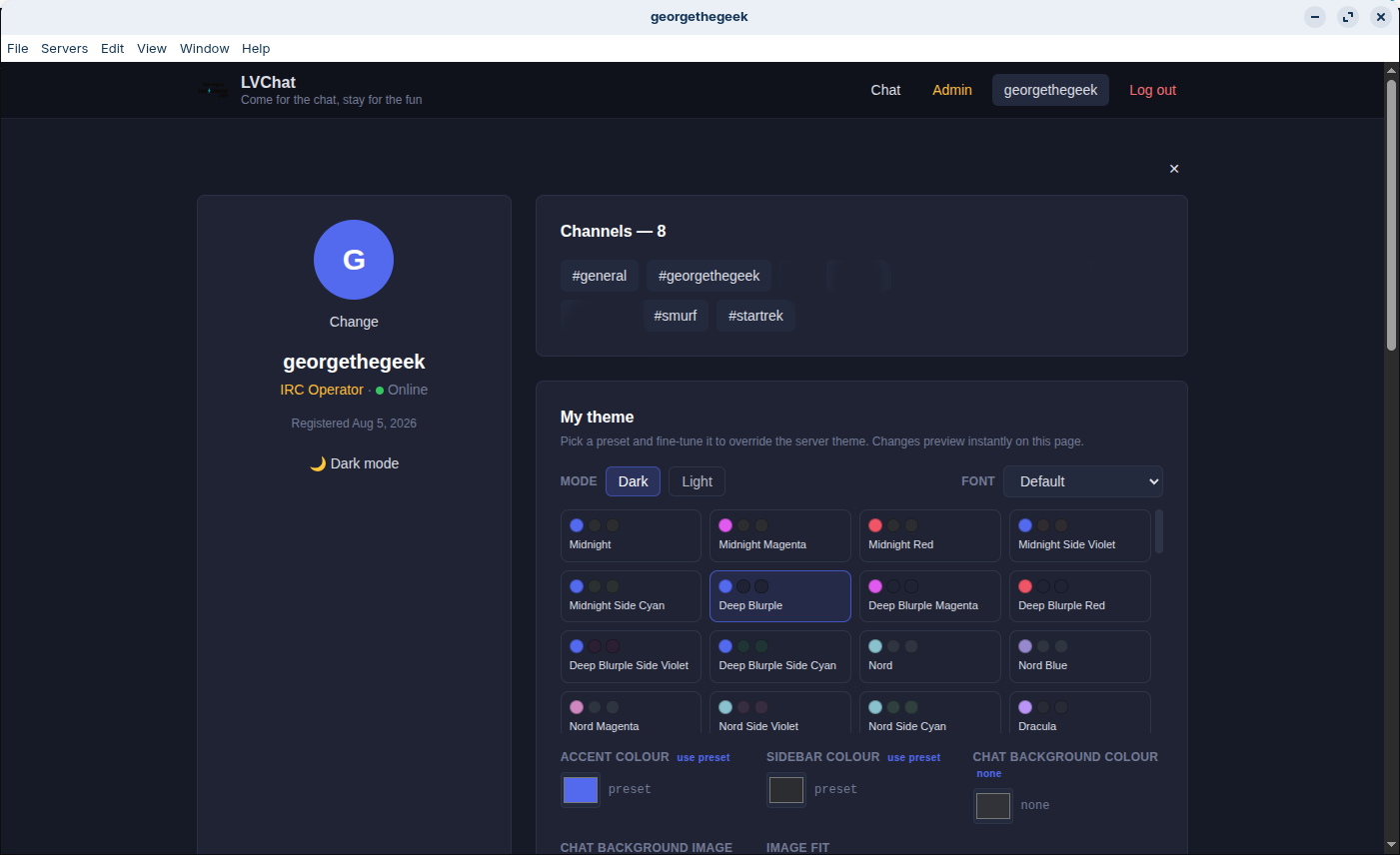Maximize the georgethegeek window

(x=1348, y=17)
